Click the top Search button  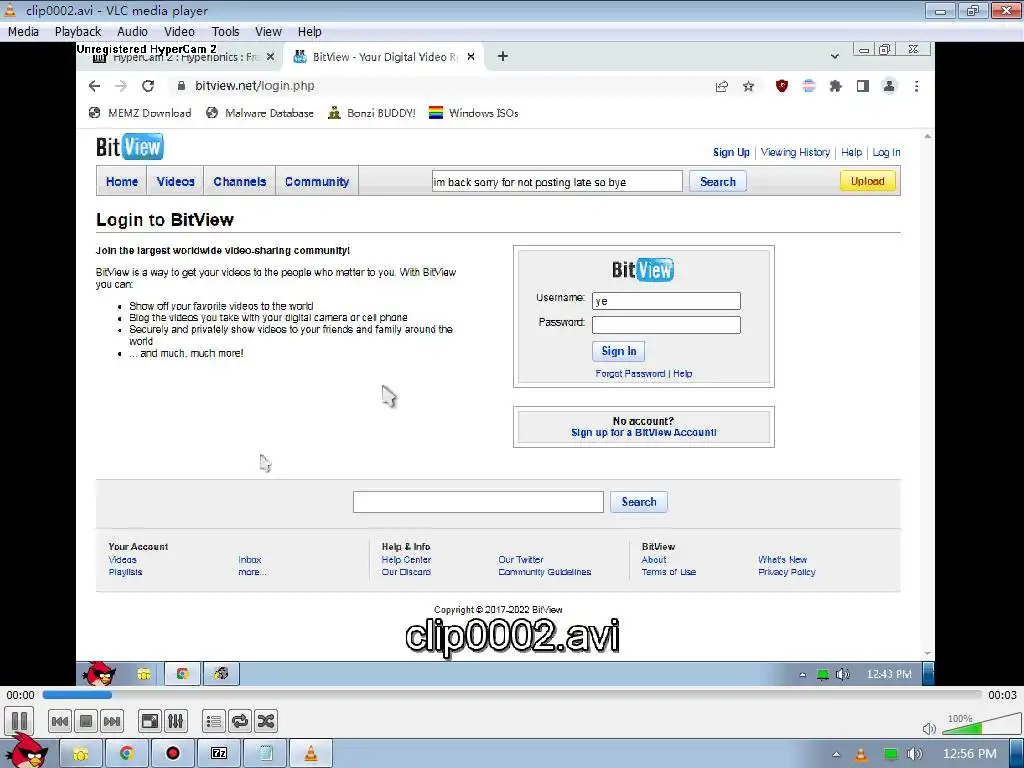pos(718,182)
